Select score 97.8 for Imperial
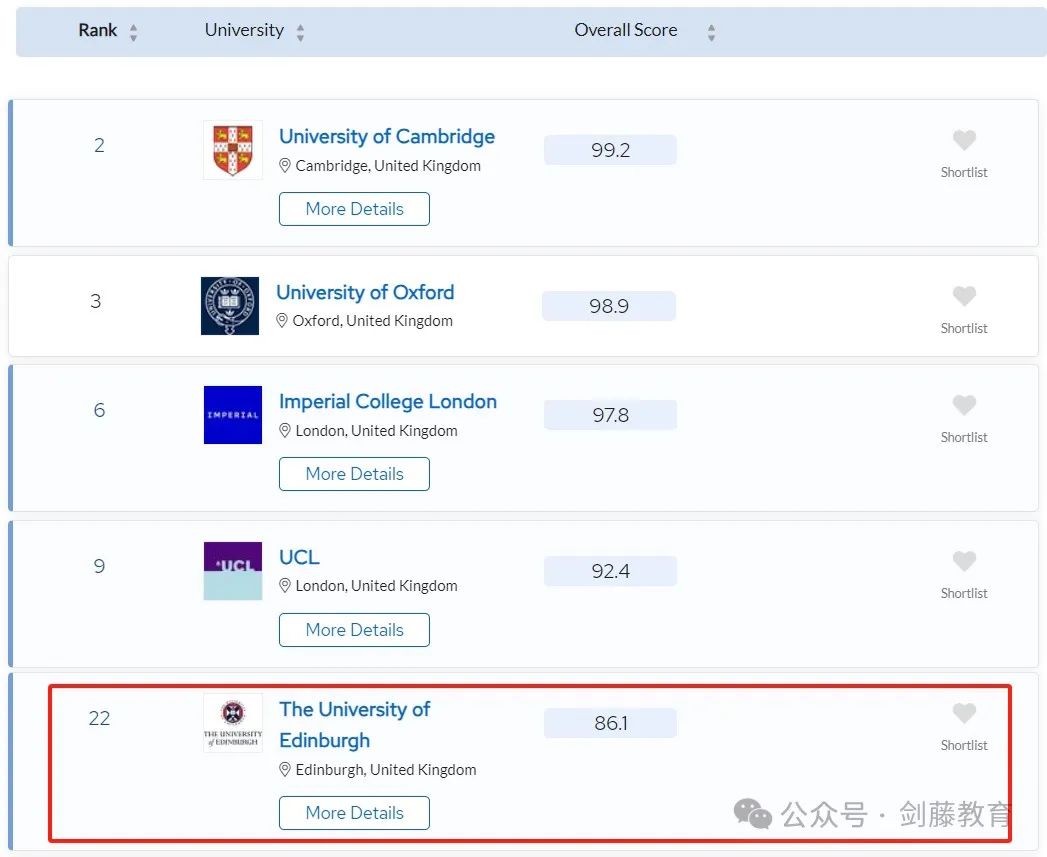 click(610, 415)
